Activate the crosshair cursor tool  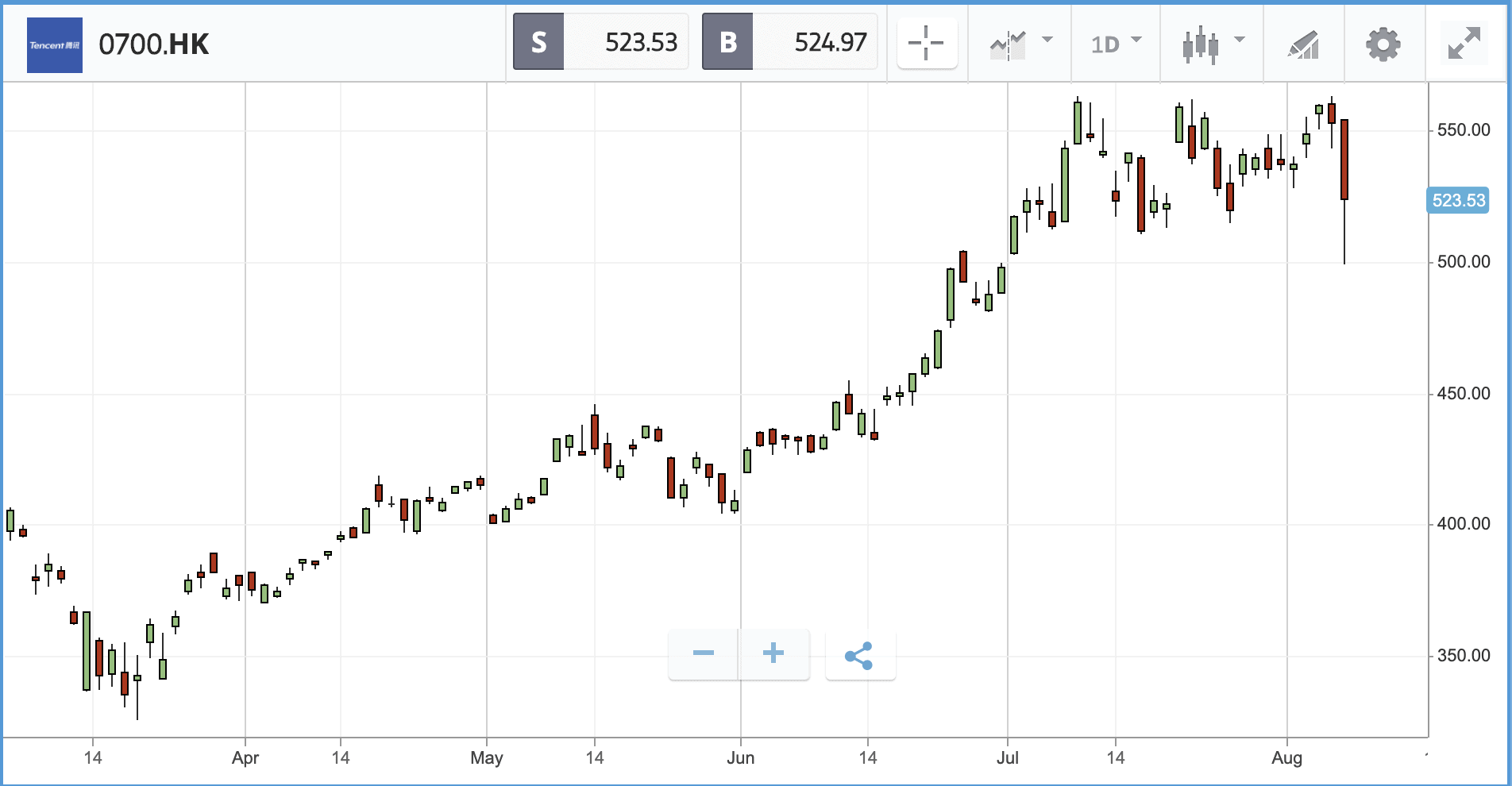tap(927, 43)
